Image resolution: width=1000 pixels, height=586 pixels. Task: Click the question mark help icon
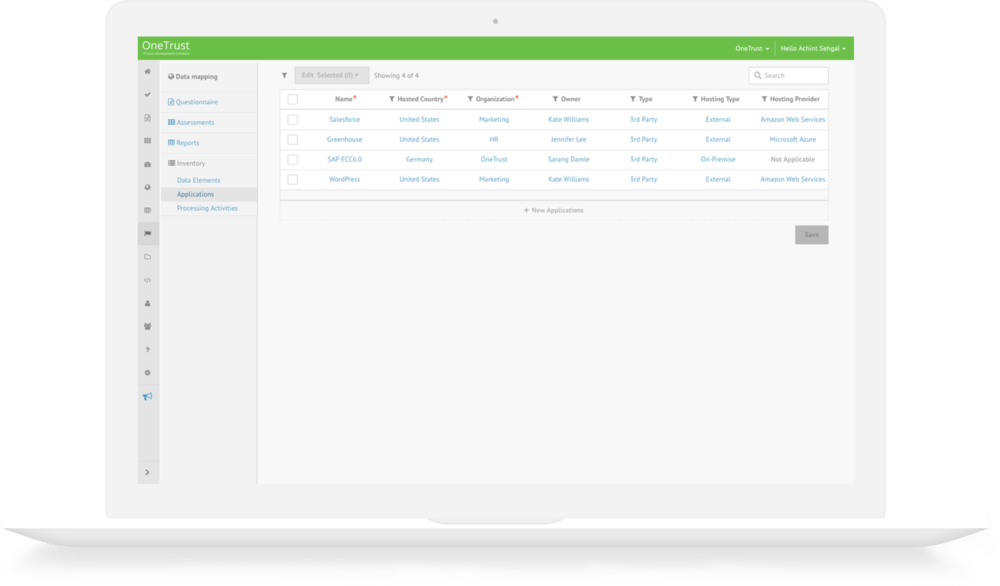(147, 350)
